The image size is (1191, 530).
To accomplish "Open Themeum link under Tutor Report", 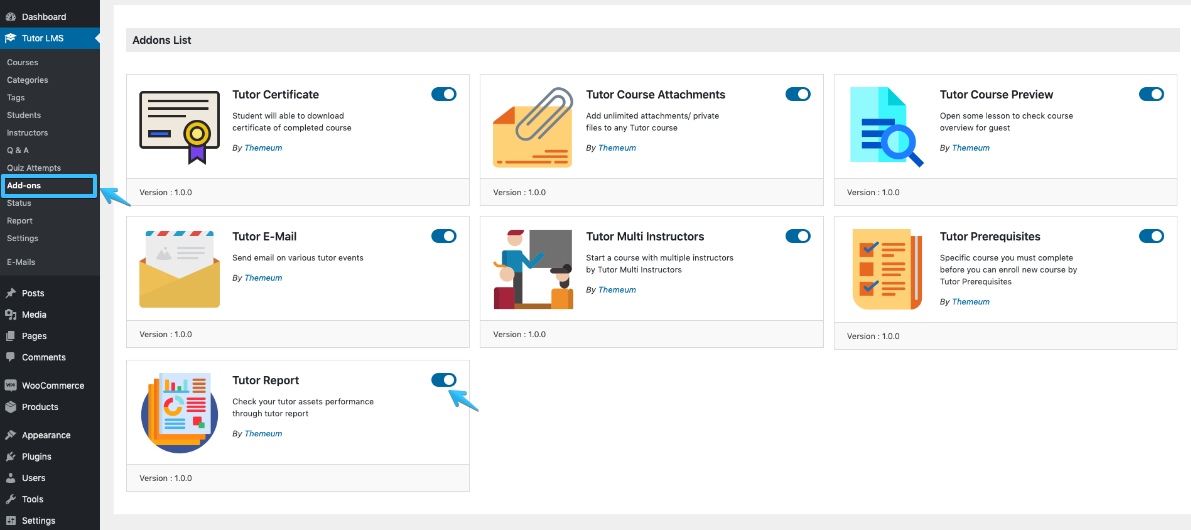I will click(263, 434).
